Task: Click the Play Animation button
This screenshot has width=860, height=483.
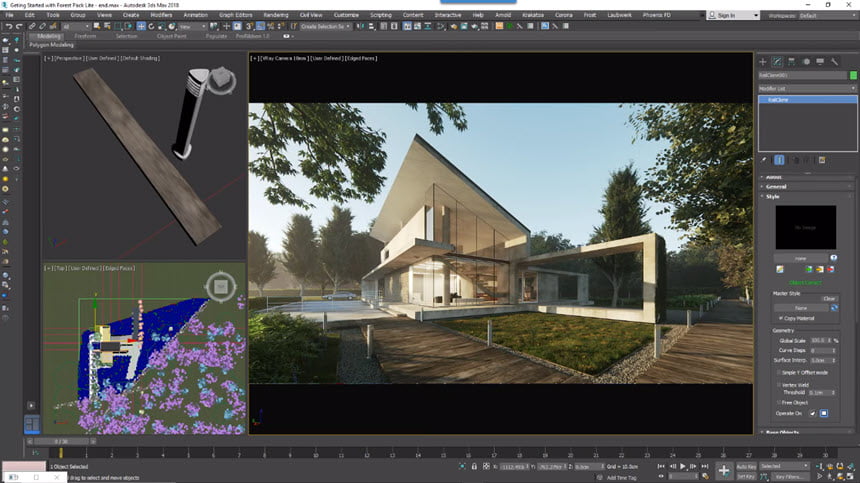Action: tap(683, 467)
